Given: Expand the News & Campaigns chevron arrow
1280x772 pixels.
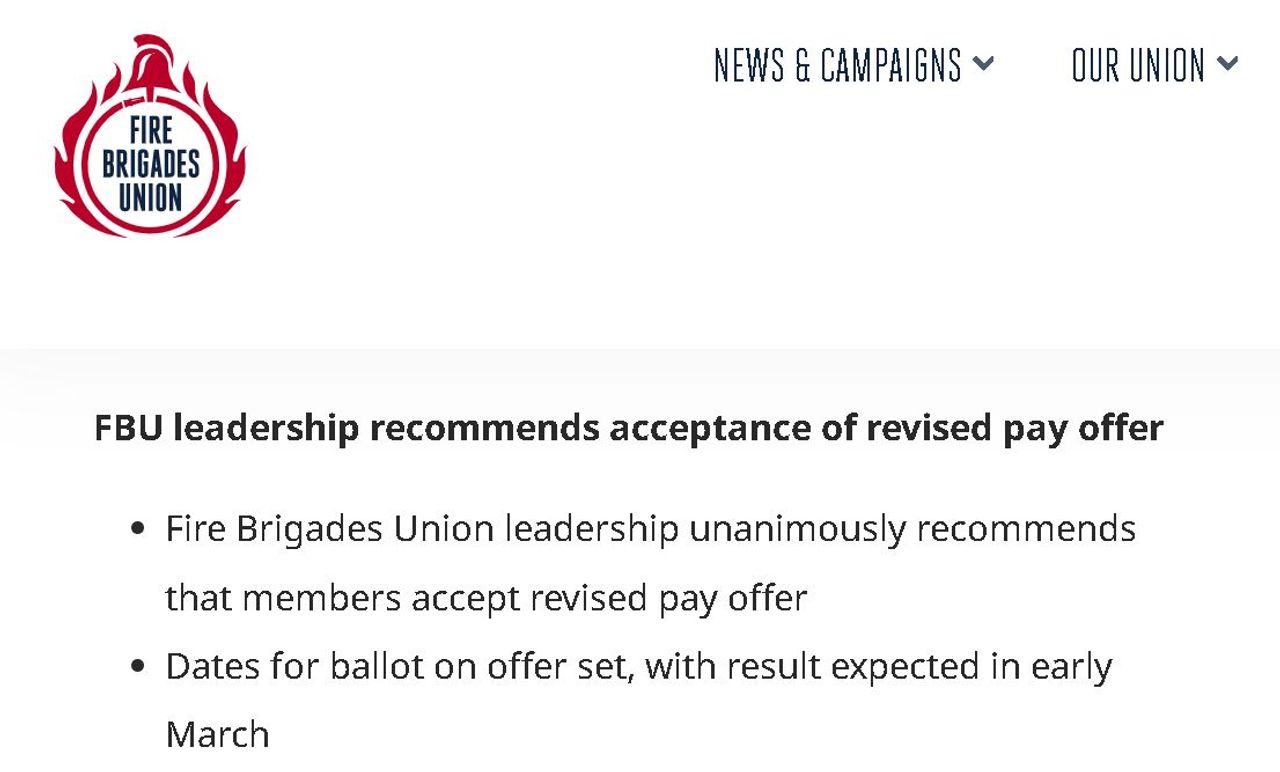Looking at the screenshot, I should [984, 65].
